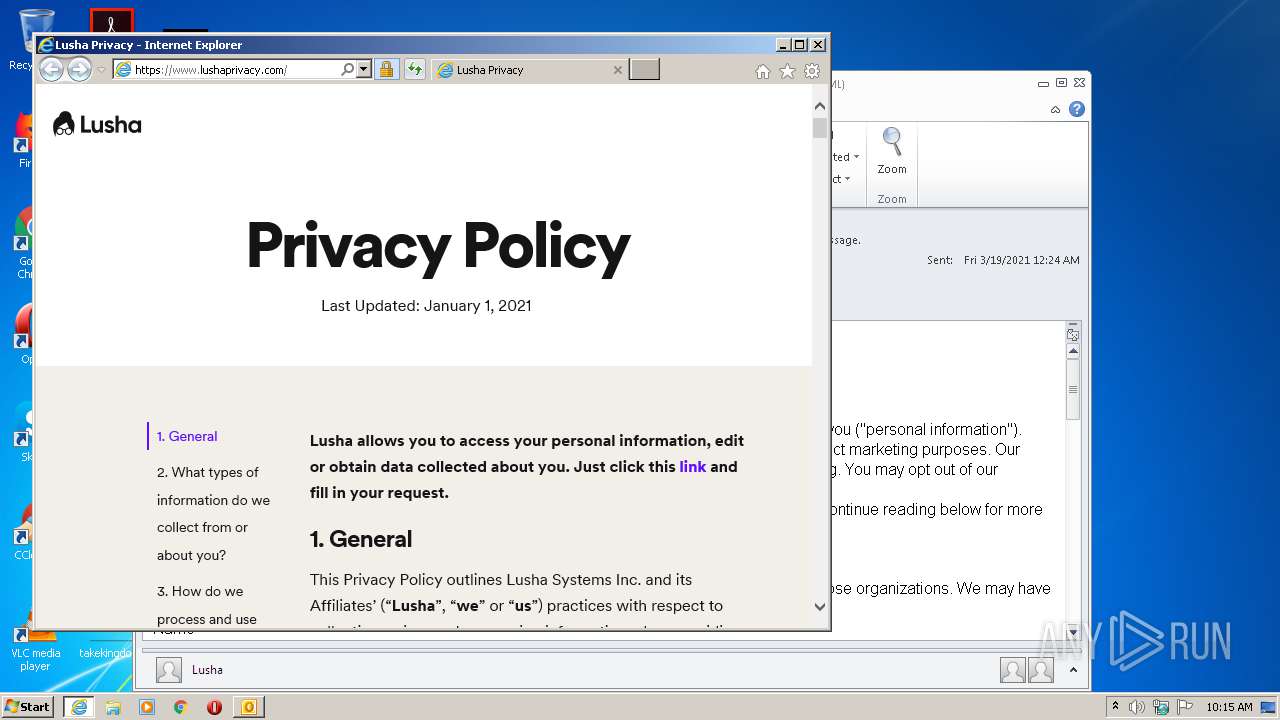Image resolution: width=1280 pixels, height=720 pixels.
Task: Click the Action Center flag icon
Action: click(x=1183, y=707)
